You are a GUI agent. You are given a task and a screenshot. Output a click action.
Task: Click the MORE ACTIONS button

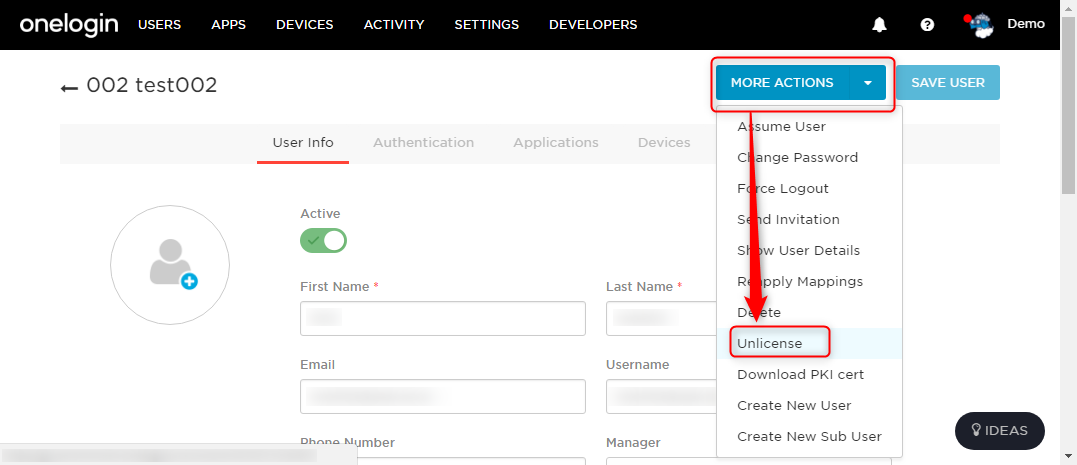[x=782, y=82]
